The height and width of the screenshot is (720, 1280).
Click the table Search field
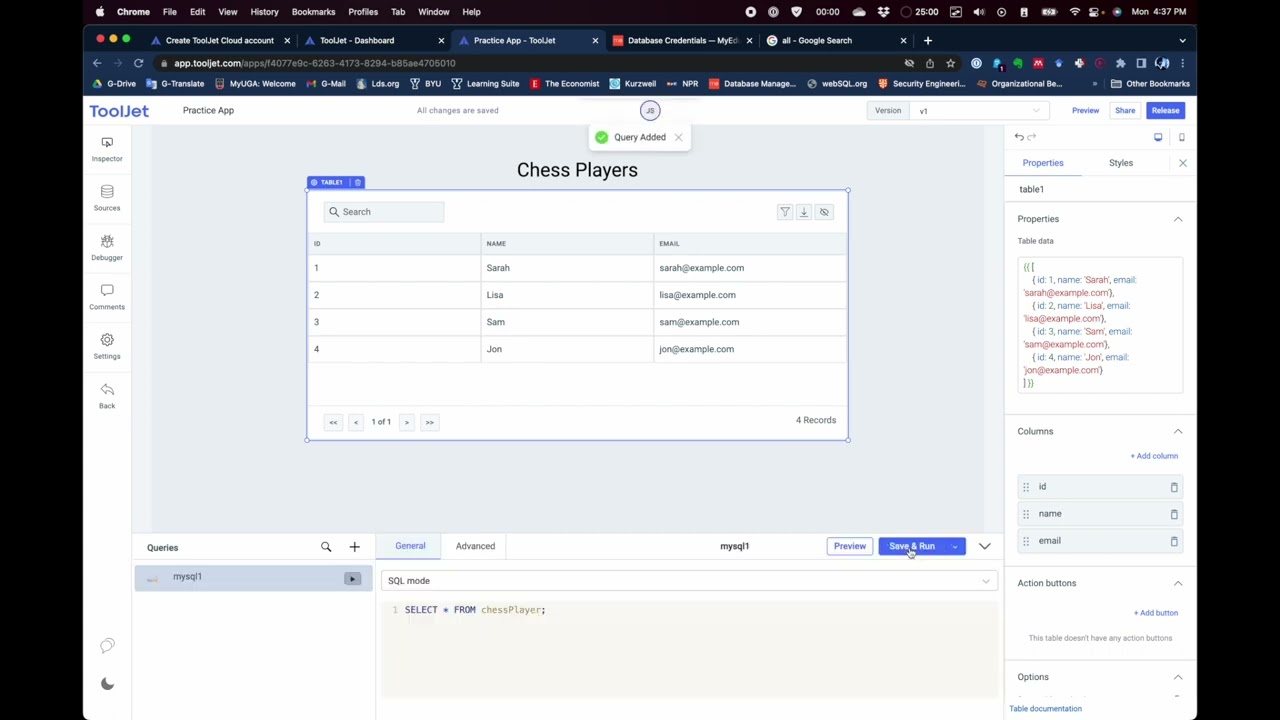click(x=383, y=212)
